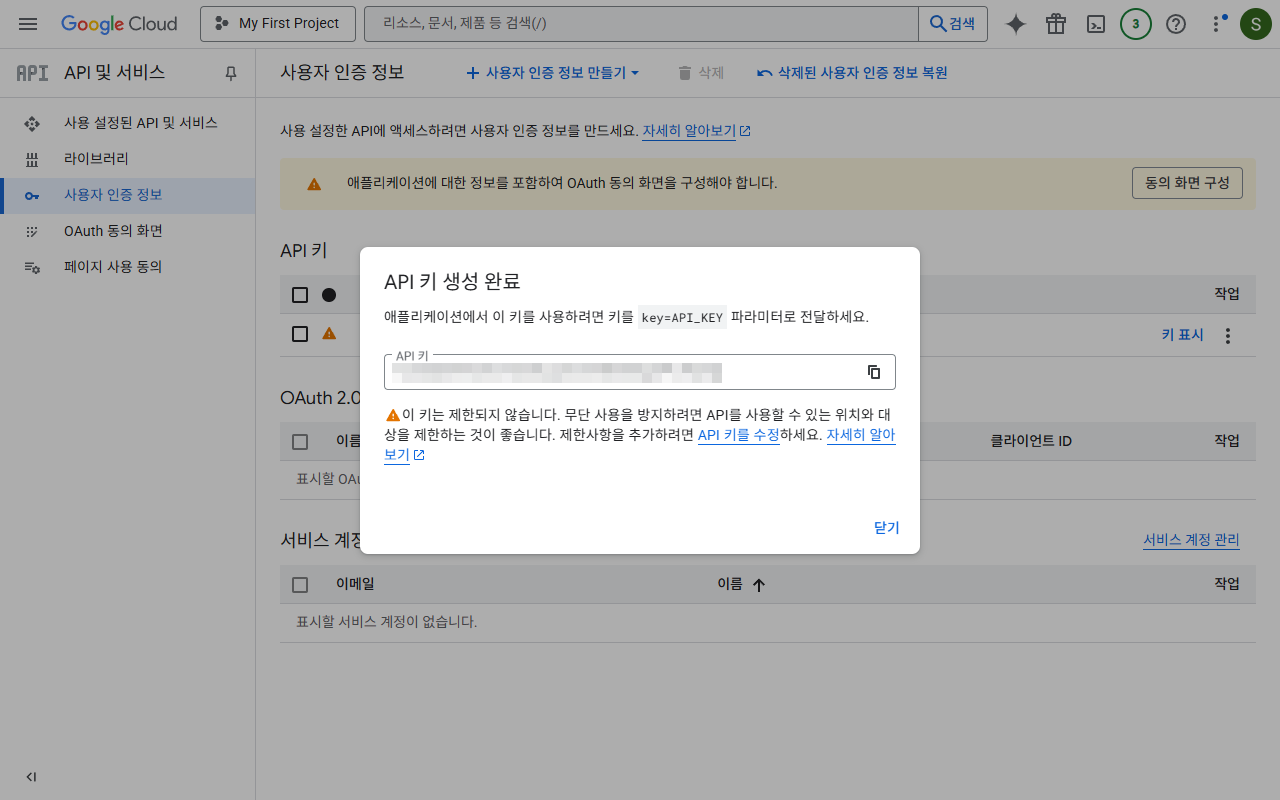
Task: Click the 동의 화면 구성 button
Action: (x=1187, y=183)
